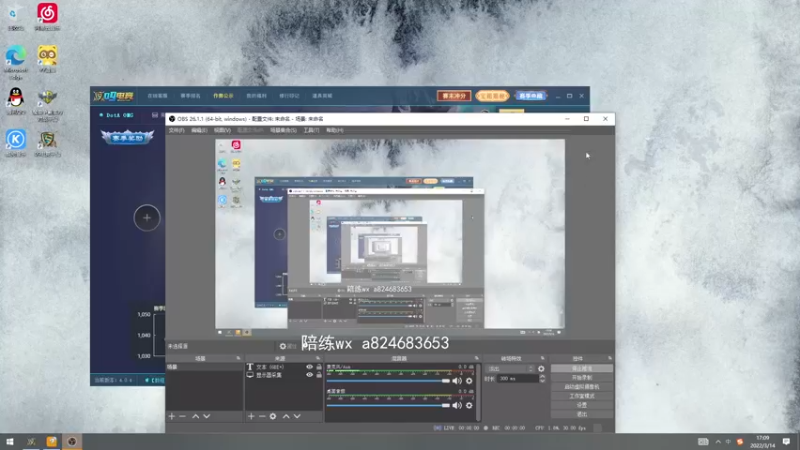Image resolution: width=800 pixels, height=450 pixels.
Task: Open the 文件(F) menu in OBS
Action: (x=176, y=131)
